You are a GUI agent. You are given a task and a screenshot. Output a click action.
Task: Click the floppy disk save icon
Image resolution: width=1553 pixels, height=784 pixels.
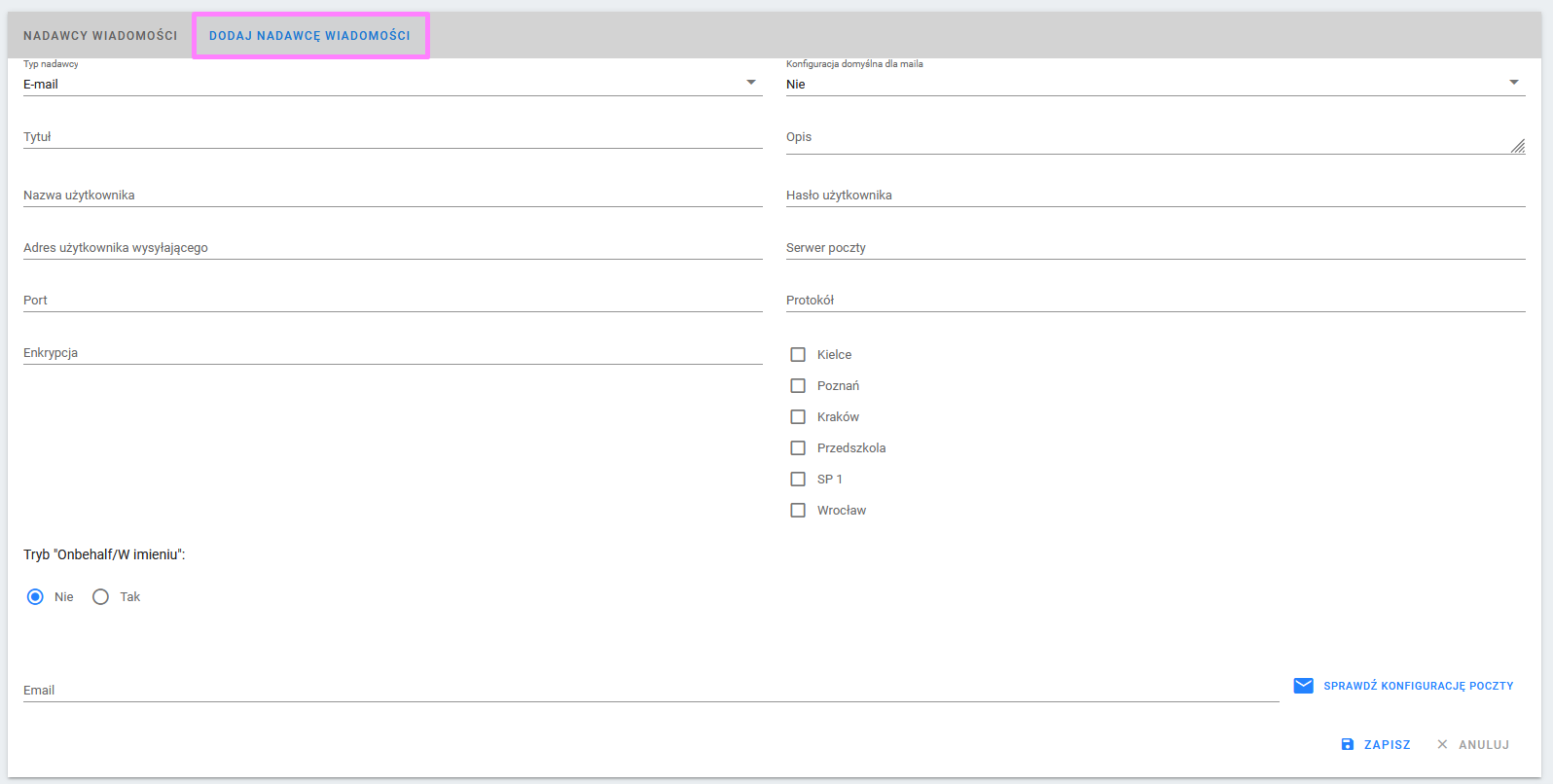[1348, 744]
